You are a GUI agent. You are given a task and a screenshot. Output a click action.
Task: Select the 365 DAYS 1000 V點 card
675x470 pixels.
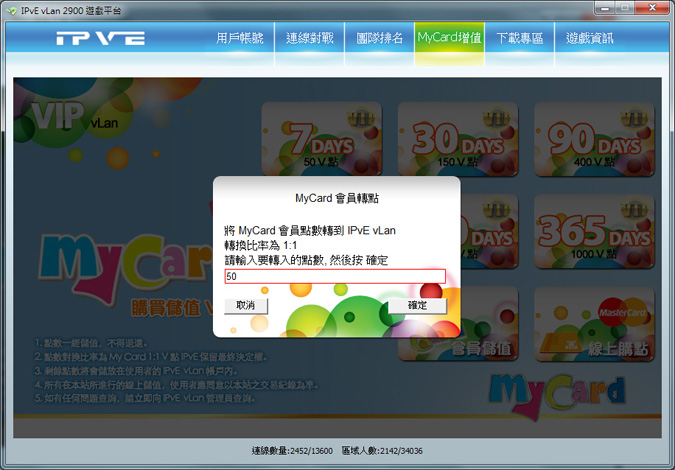594,231
